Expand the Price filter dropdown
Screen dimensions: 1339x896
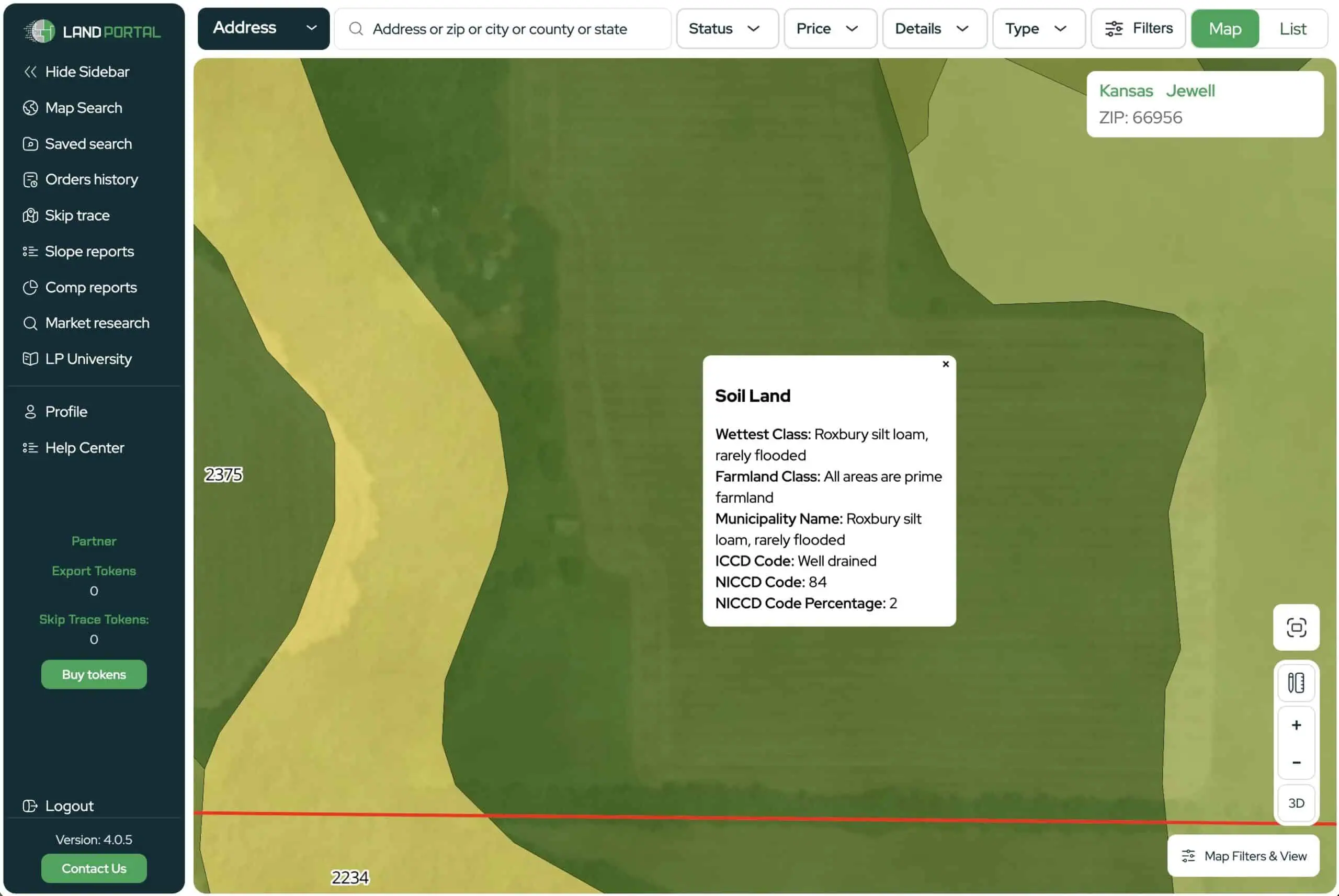coord(830,28)
